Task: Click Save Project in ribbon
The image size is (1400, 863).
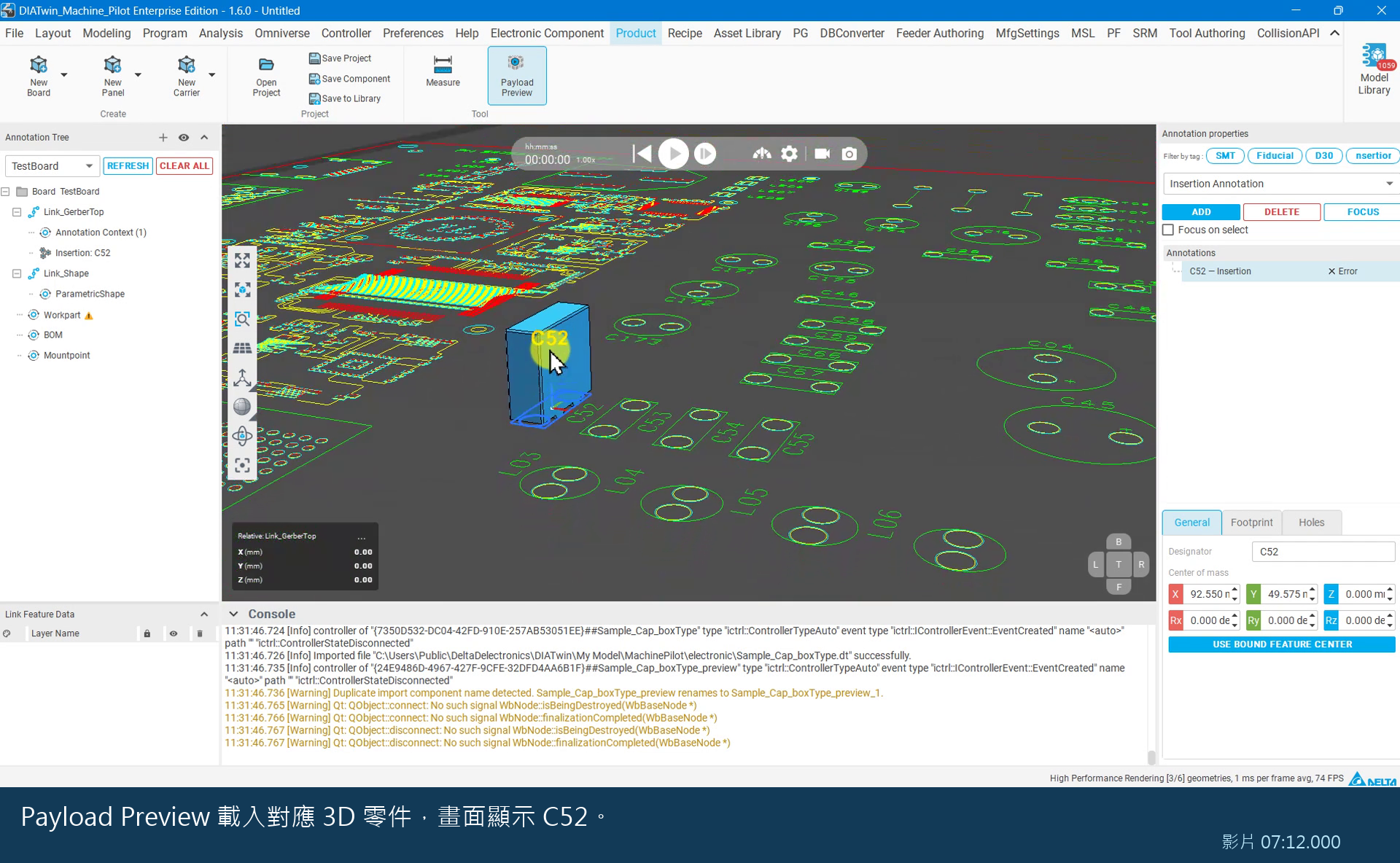Action: (340, 58)
